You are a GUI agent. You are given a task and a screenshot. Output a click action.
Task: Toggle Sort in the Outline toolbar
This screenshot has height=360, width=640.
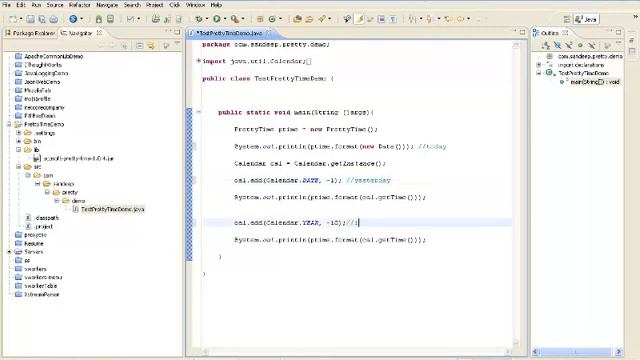546,46
